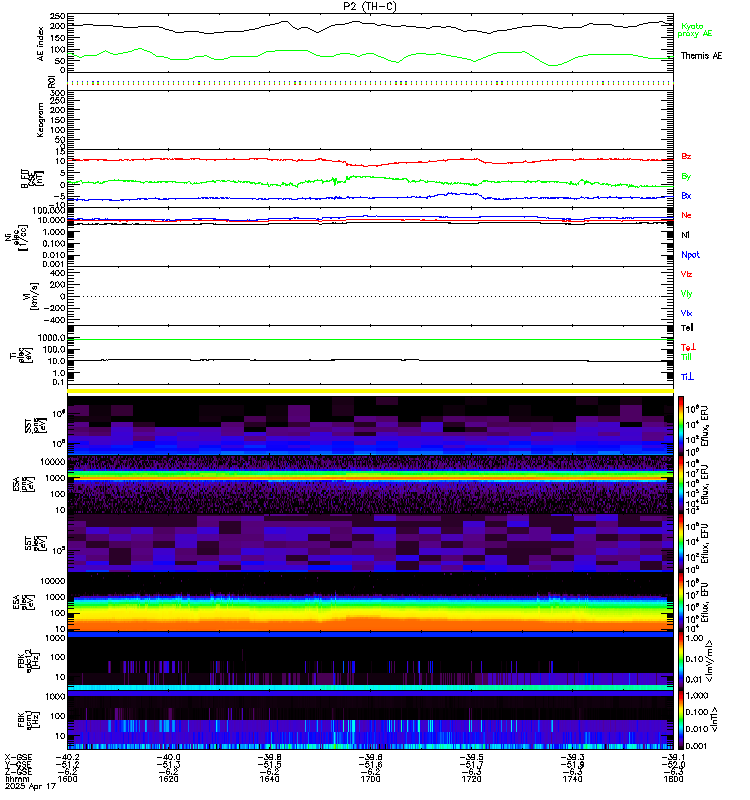The width and height of the screenshot is (750, 800).
Task: Click the "AE index" axis label
Action: click(x=40, y=44)
